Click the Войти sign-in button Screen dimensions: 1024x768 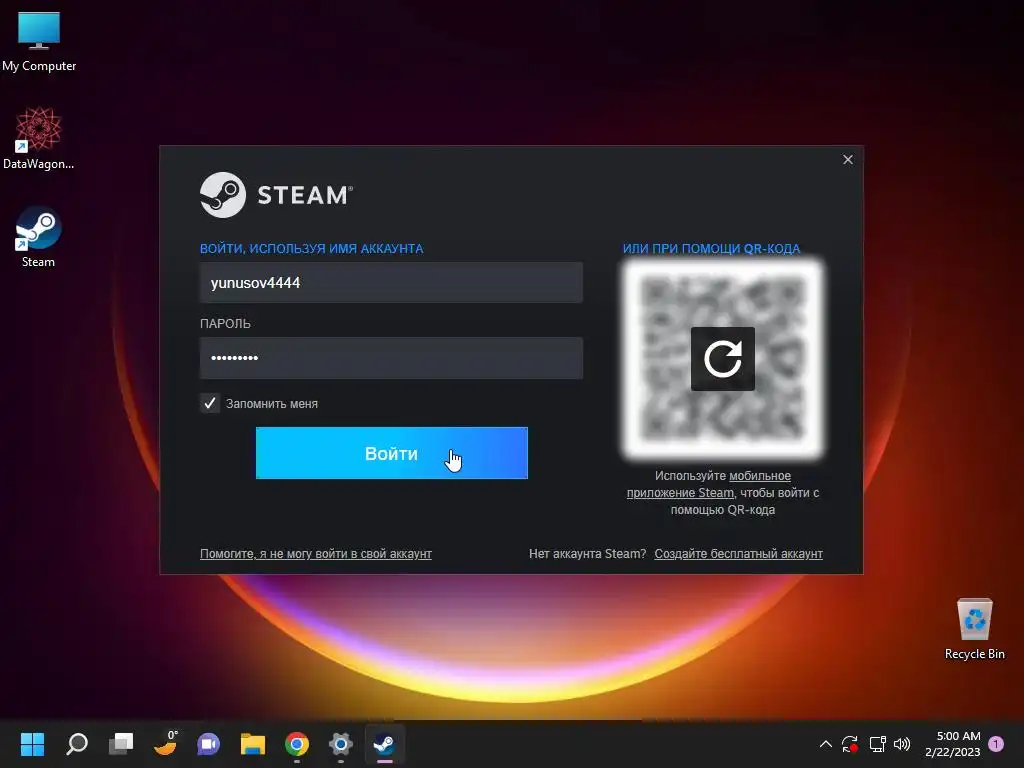pos(392,453)
